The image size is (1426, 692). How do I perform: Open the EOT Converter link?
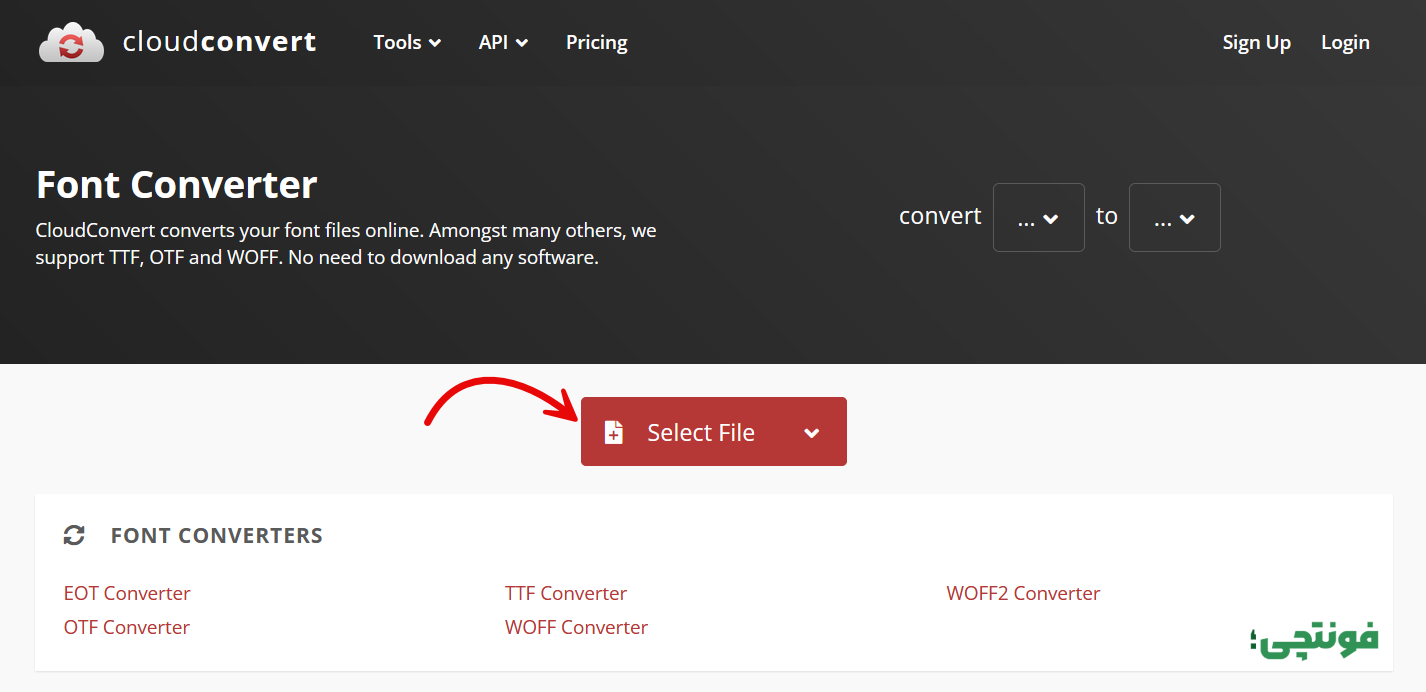point(127,593)
